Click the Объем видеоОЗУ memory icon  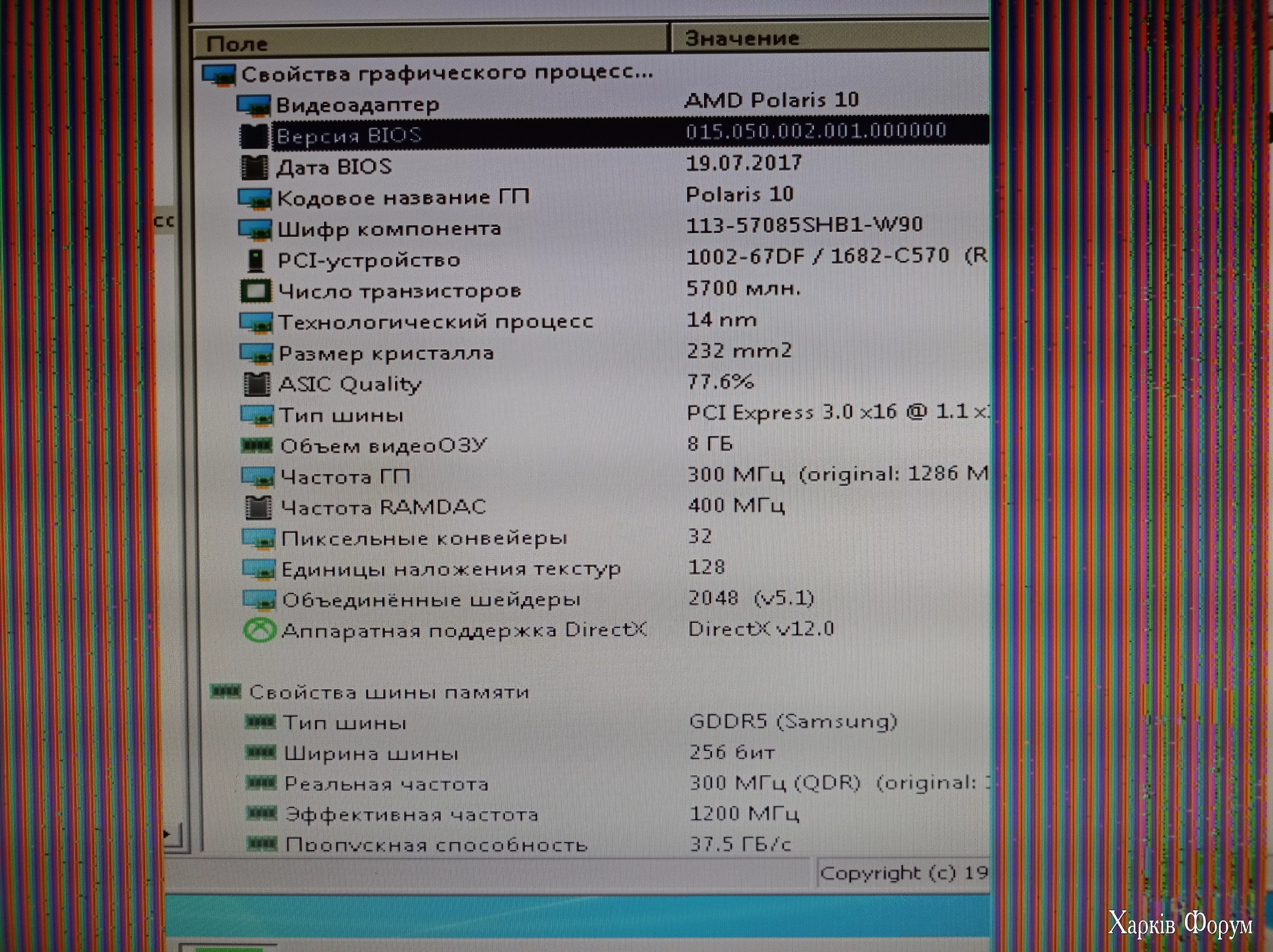257,445
